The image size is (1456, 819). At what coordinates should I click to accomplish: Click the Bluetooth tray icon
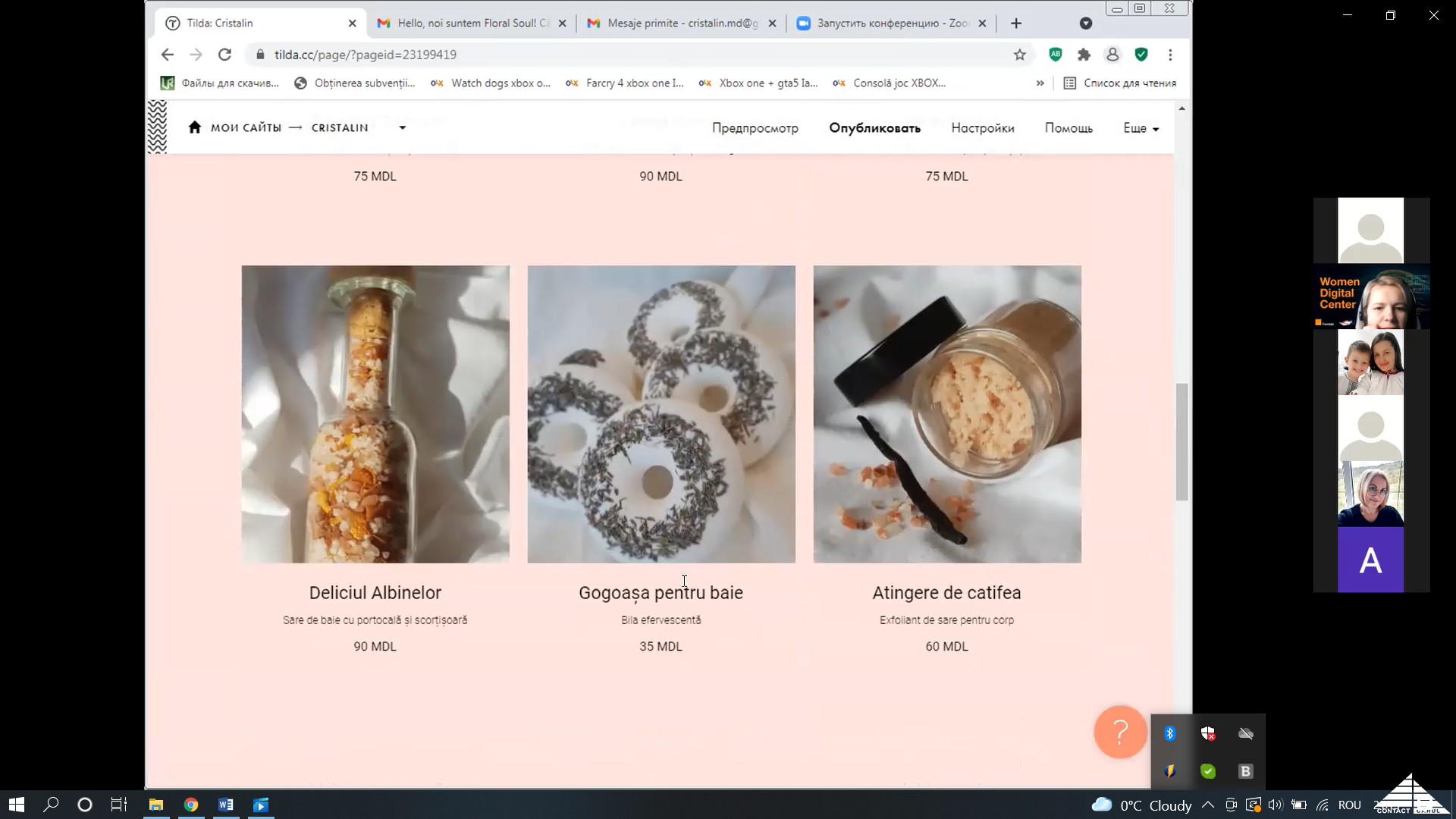click(1170, 733)
